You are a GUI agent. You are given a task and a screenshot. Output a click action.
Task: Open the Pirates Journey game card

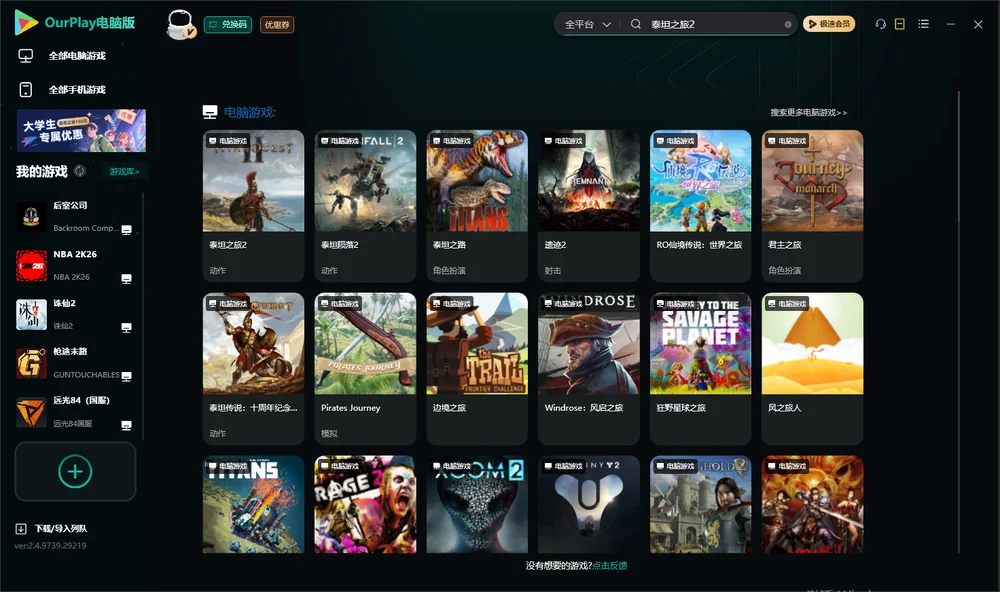click(x=365, y=368)
